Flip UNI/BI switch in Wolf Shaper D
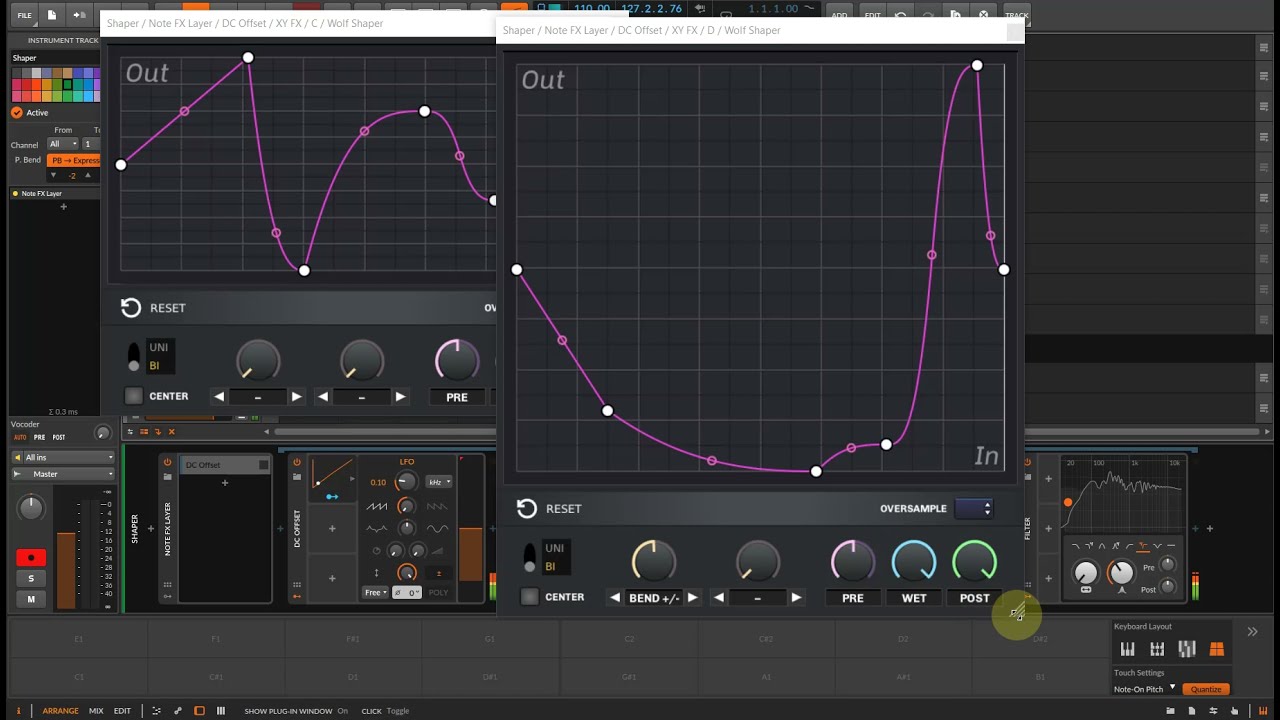1280x720 pixels. click(529, 558)
